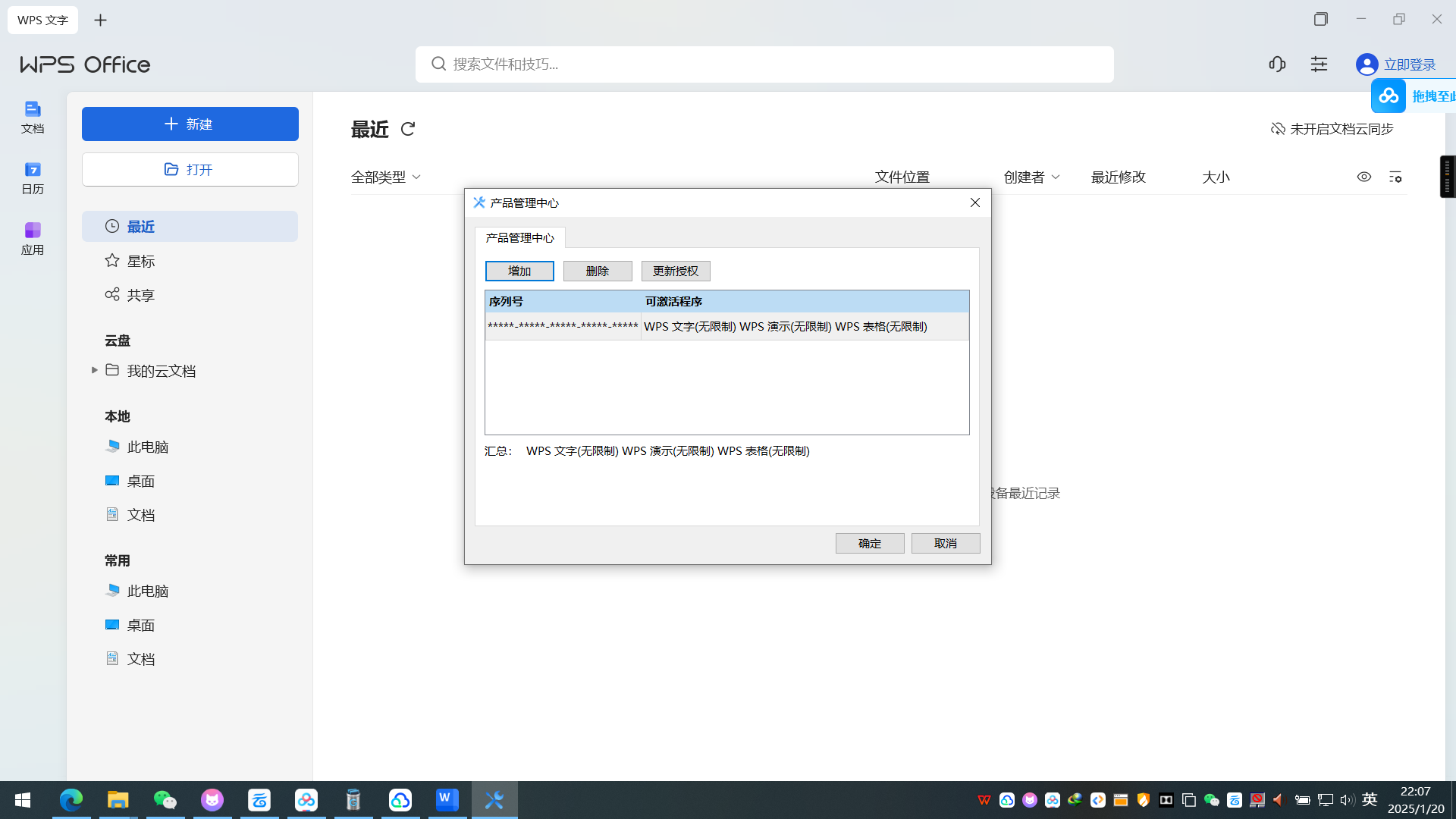Open the 全部类型 filter dropdown

[x=386, y=177]
